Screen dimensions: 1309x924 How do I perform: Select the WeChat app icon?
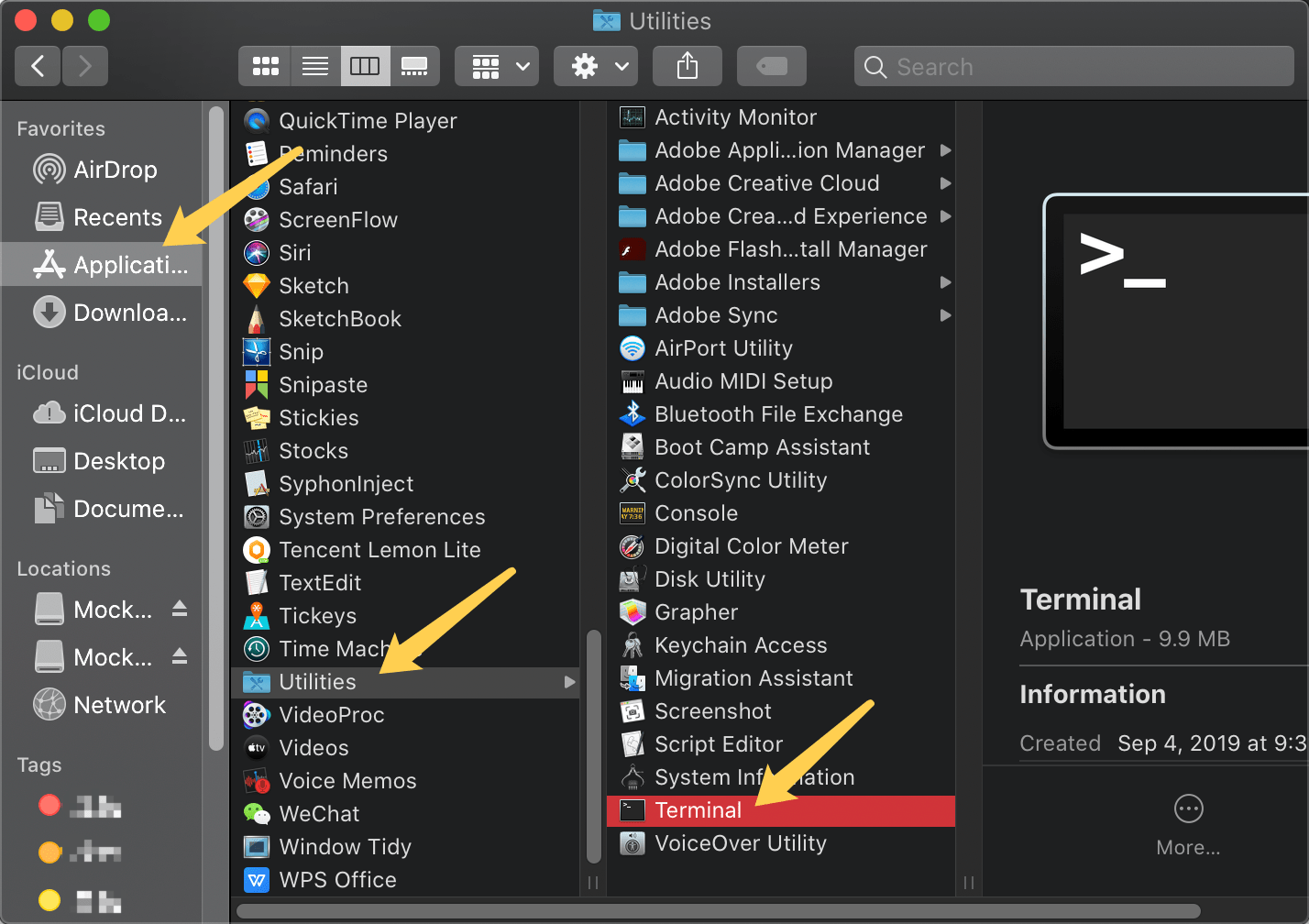tap(257, 814)
